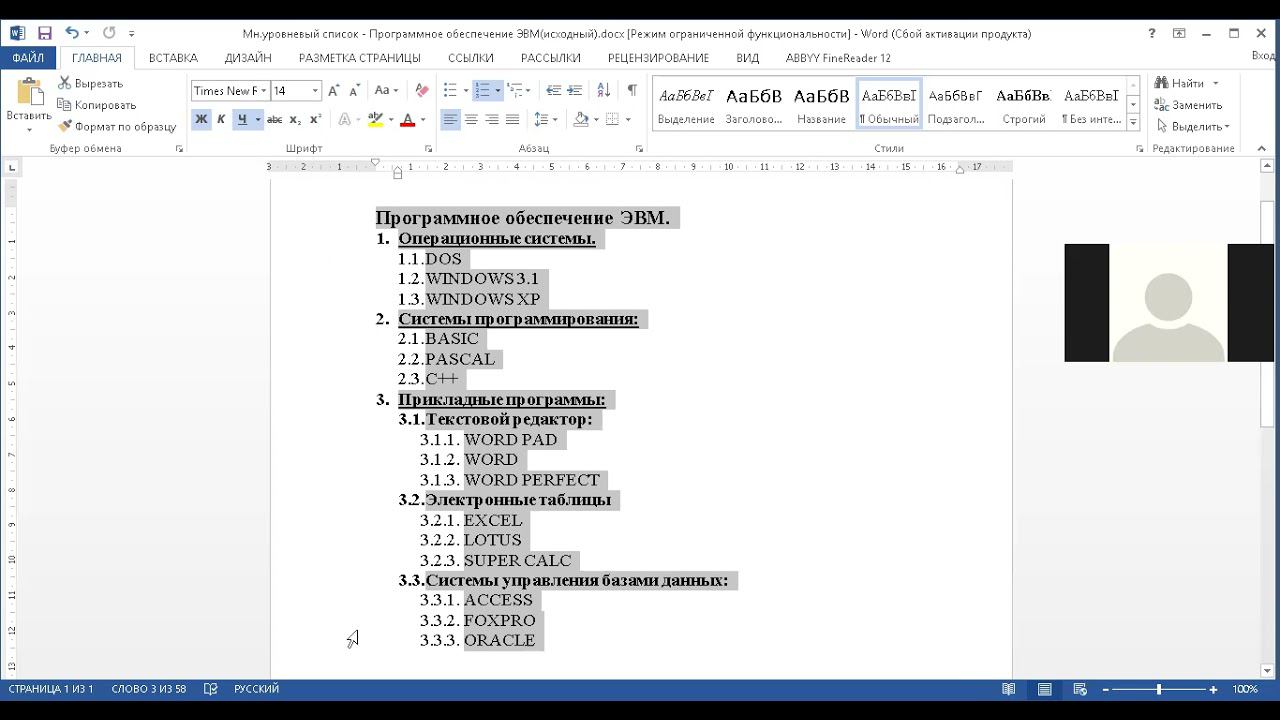1280x720 pixels.
Task: Switch to ССЫЛКИ tab
Action: (x=471, y=58)
